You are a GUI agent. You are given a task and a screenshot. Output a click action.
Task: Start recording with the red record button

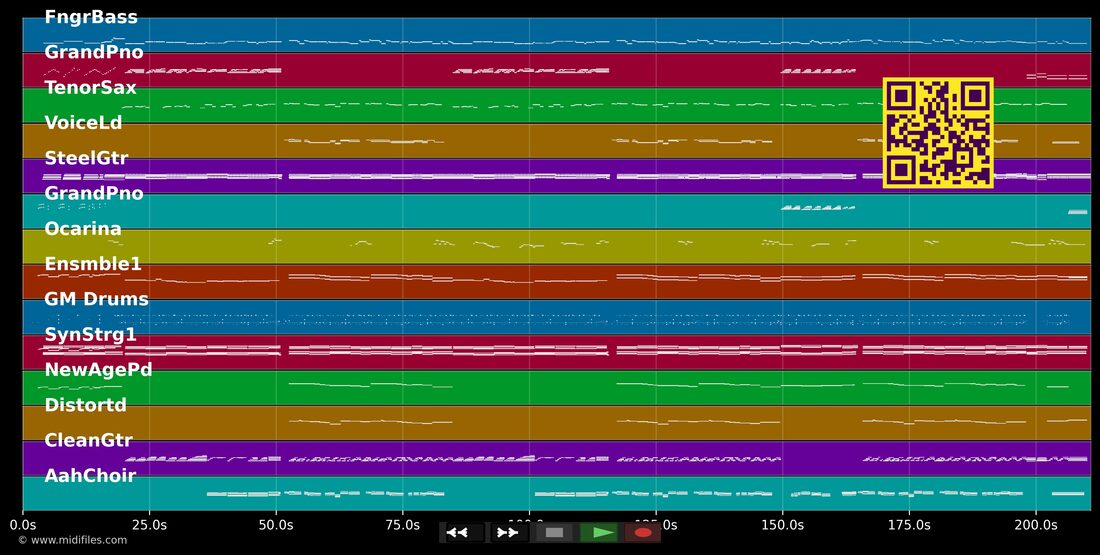coord(643,533)
